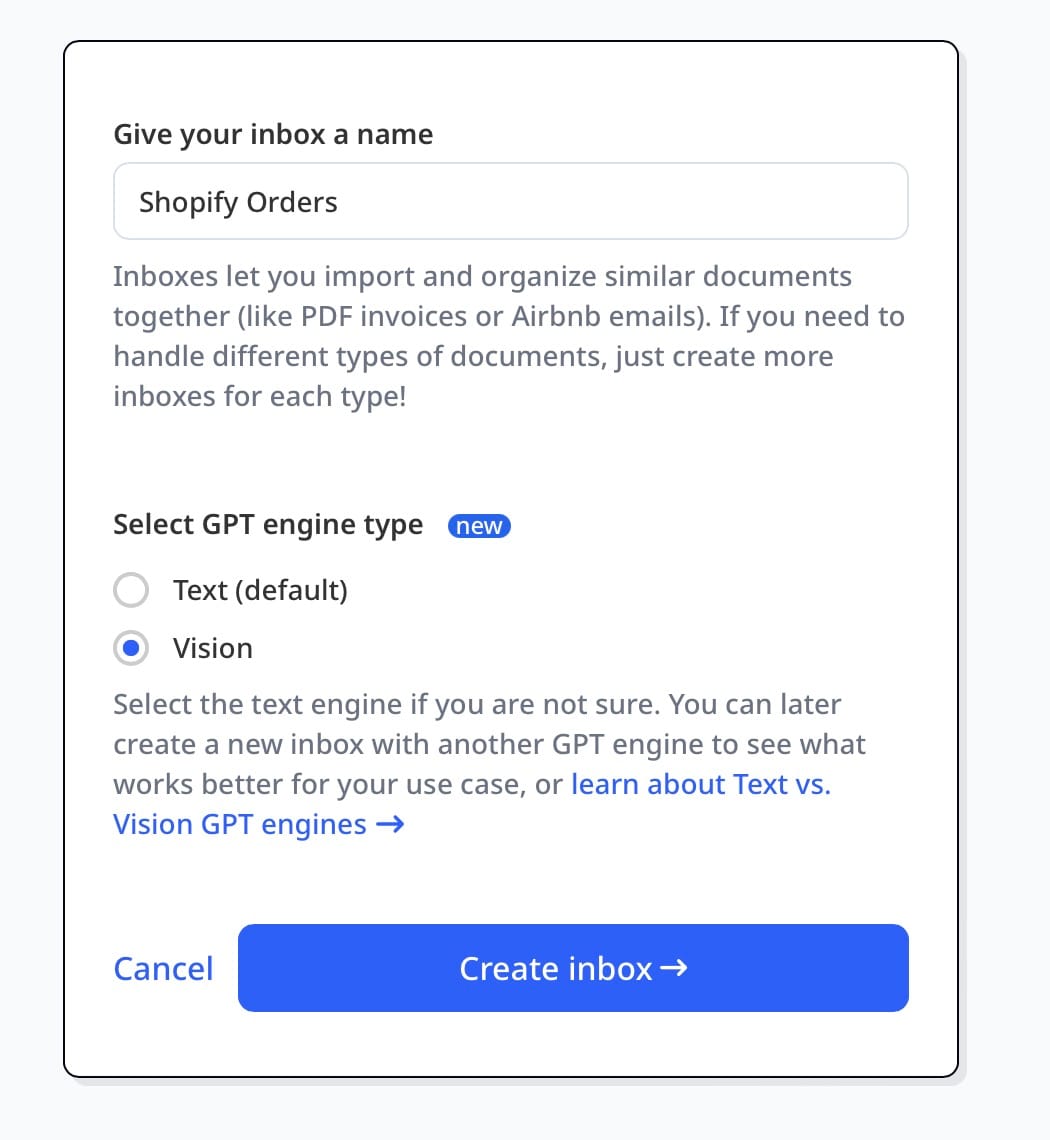1050x1140 pixels.
Task: Click the inbox name input field
Action: pyautogui.click(x=510, y=202)
